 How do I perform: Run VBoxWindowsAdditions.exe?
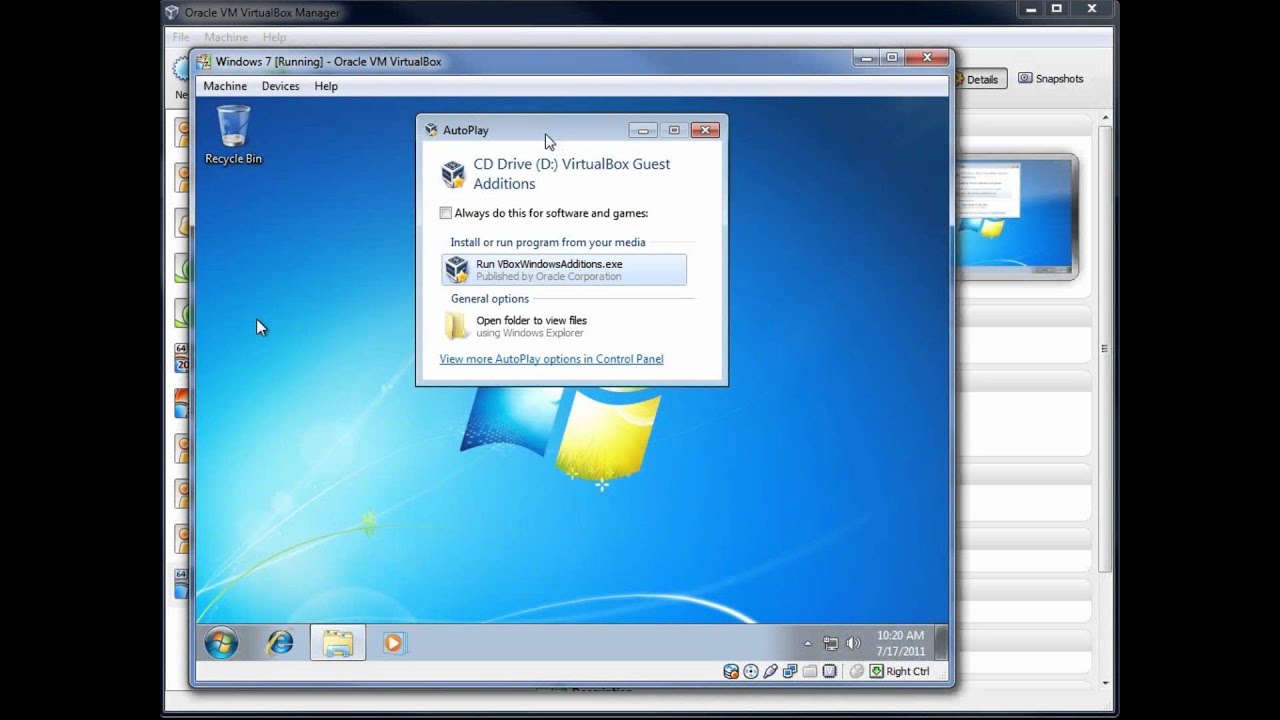(564, 270)
